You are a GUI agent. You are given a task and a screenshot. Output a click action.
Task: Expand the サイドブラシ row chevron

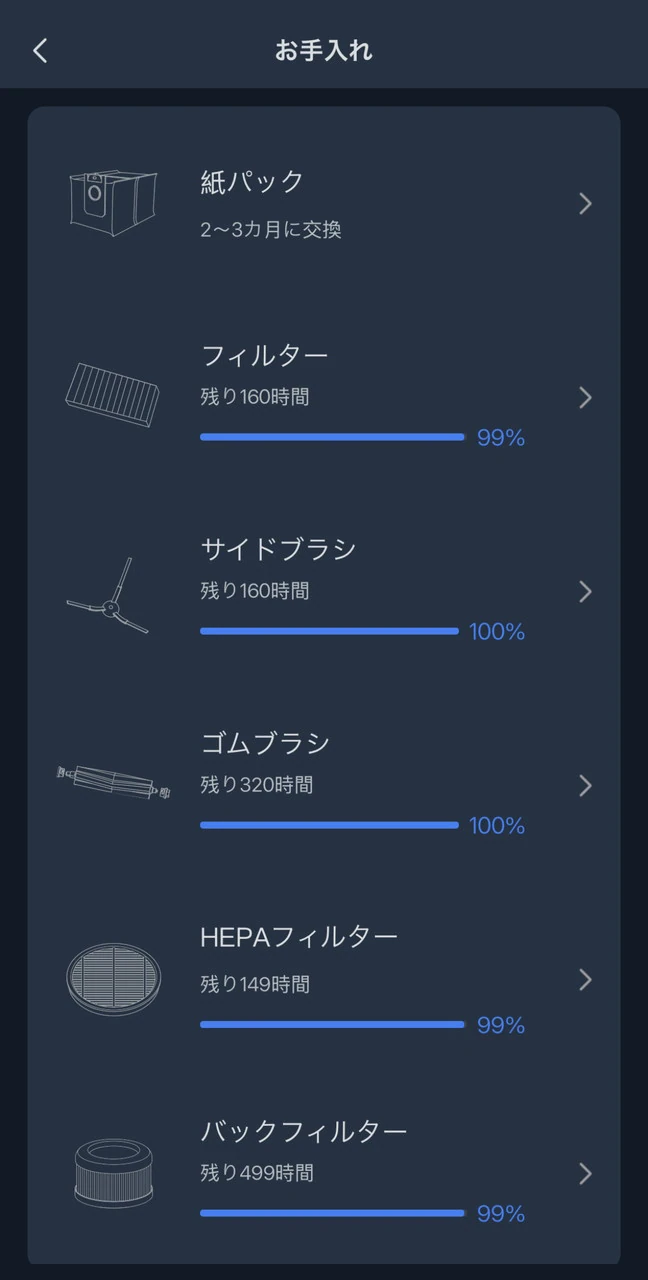586,592
